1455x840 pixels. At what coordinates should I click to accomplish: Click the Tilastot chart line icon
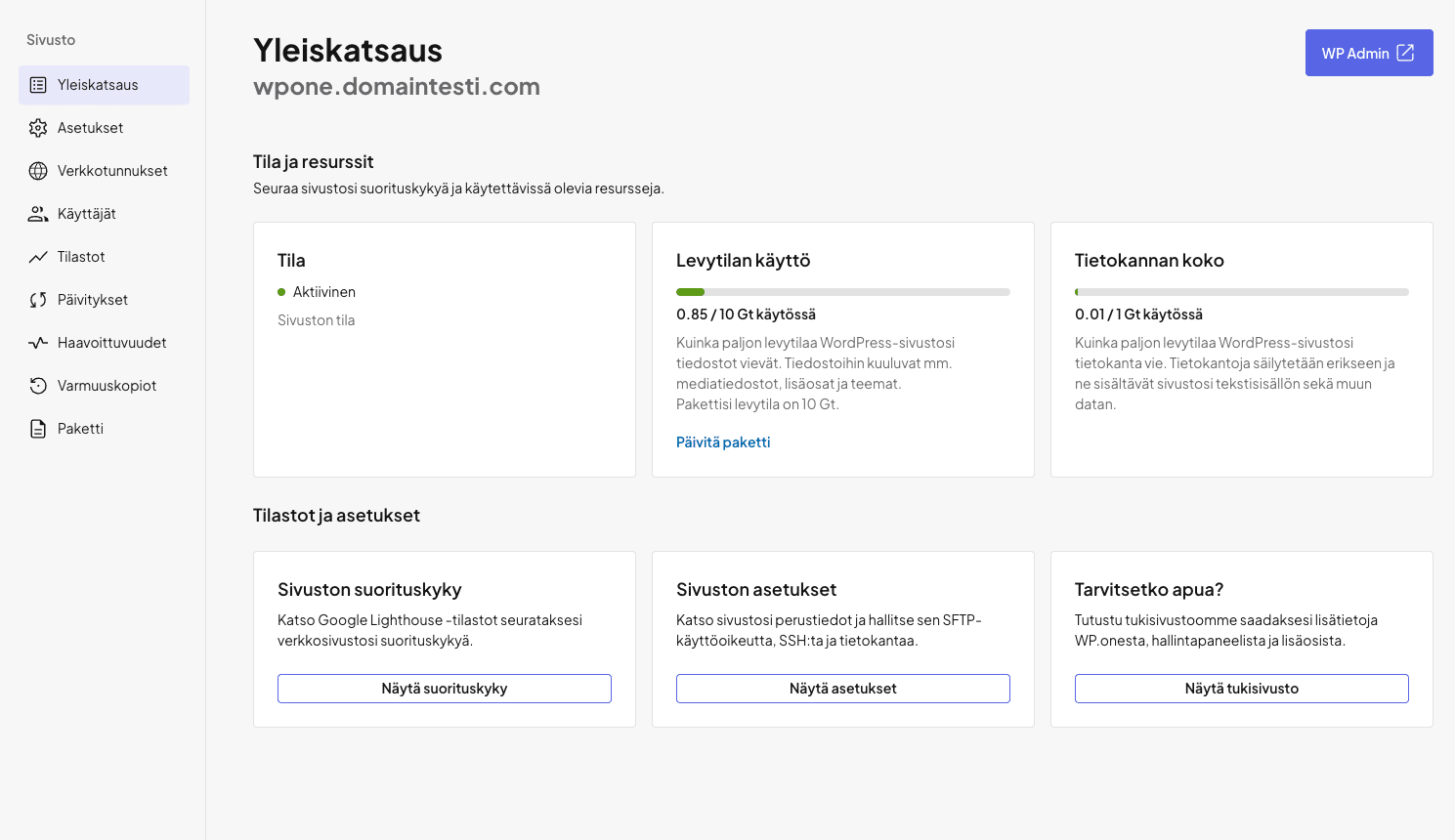(38, 257)
